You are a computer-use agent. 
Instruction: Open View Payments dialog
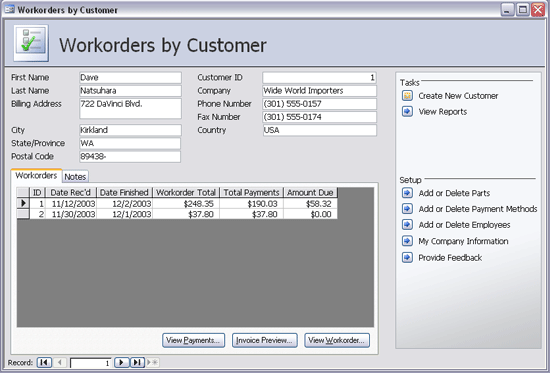[x=193, y=340]
